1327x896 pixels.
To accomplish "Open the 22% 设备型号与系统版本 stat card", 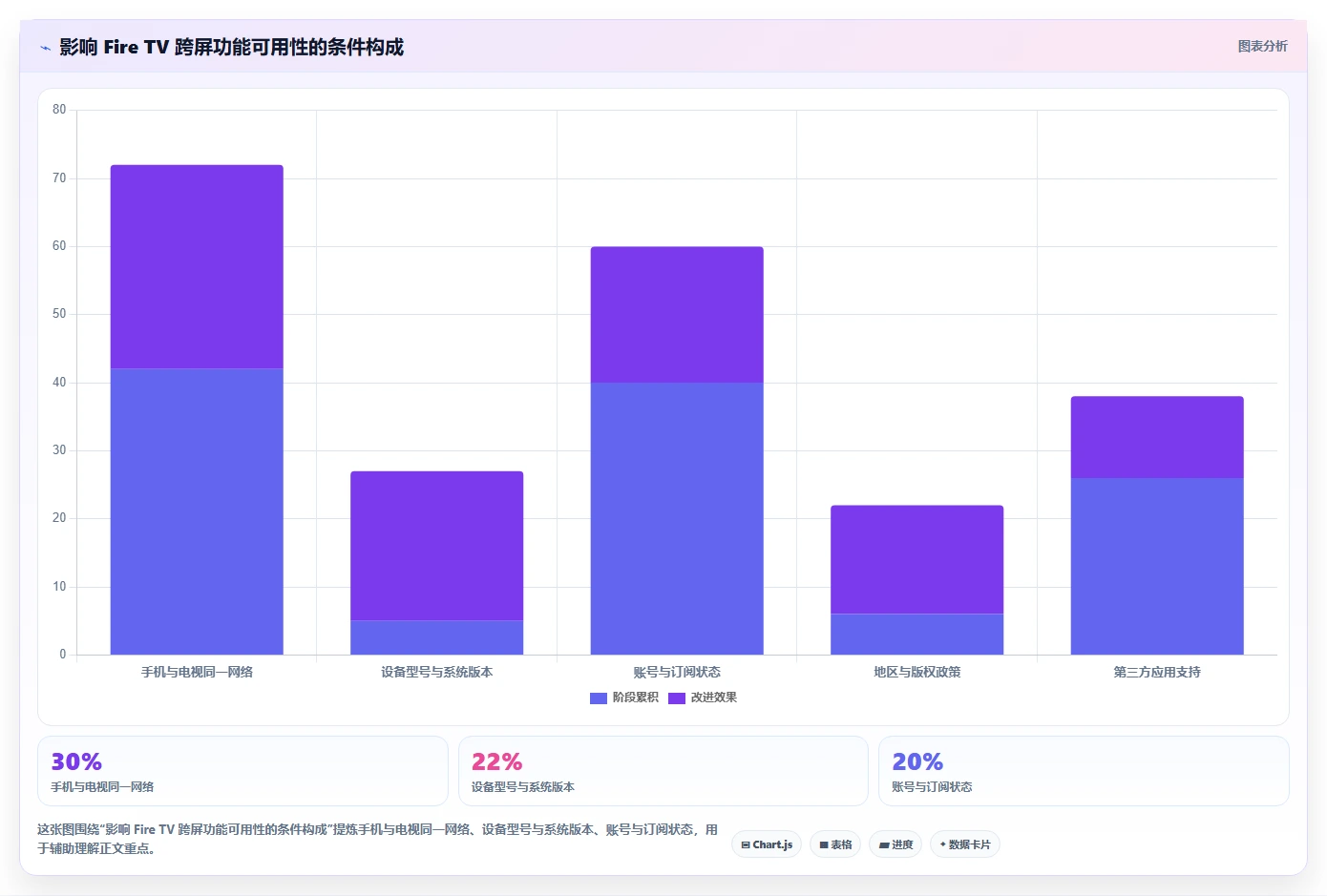I will pyautogui.click(x=663, y=771).
